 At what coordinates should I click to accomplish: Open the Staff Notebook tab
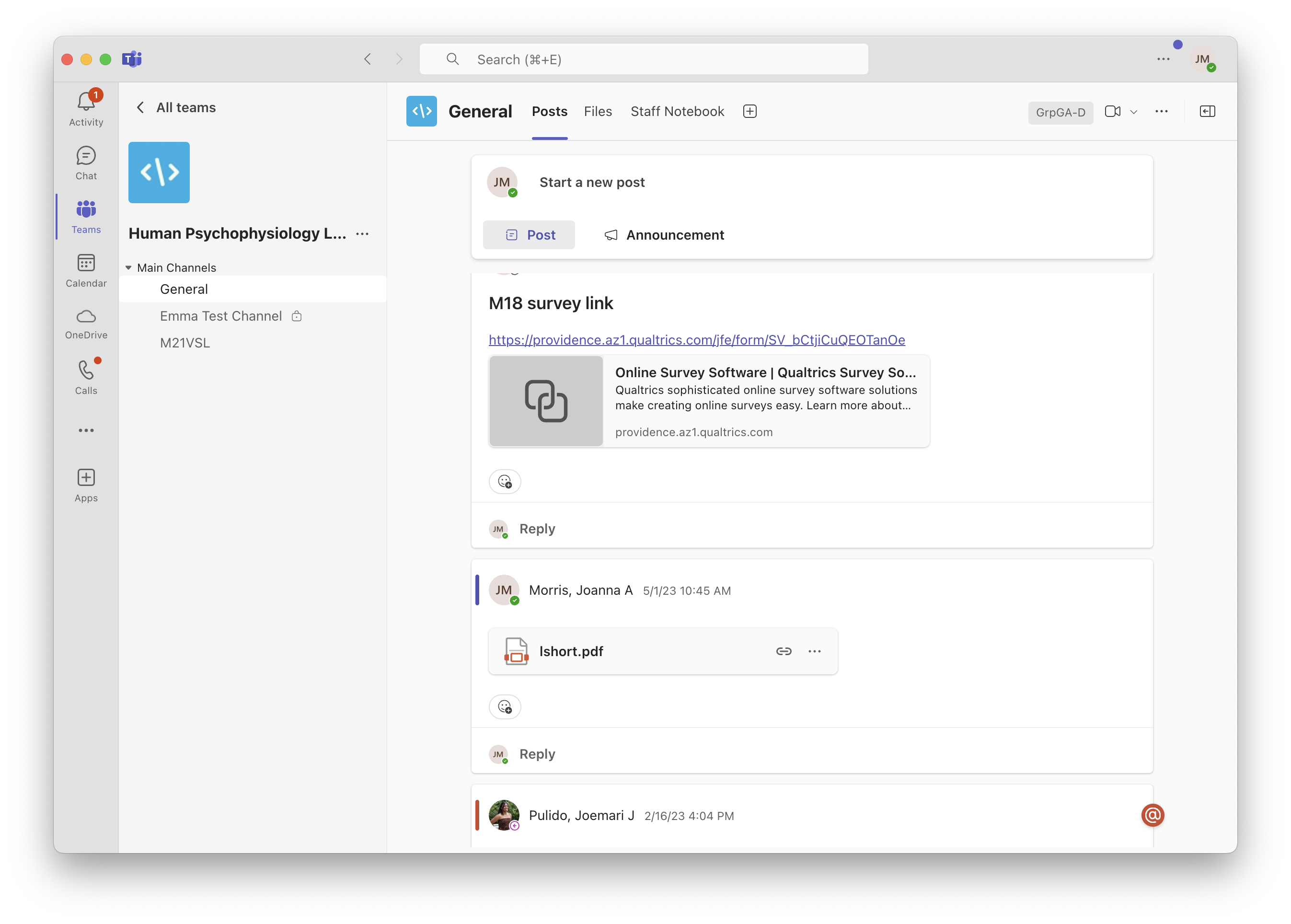pyautogui.click(x=677, y=112)
